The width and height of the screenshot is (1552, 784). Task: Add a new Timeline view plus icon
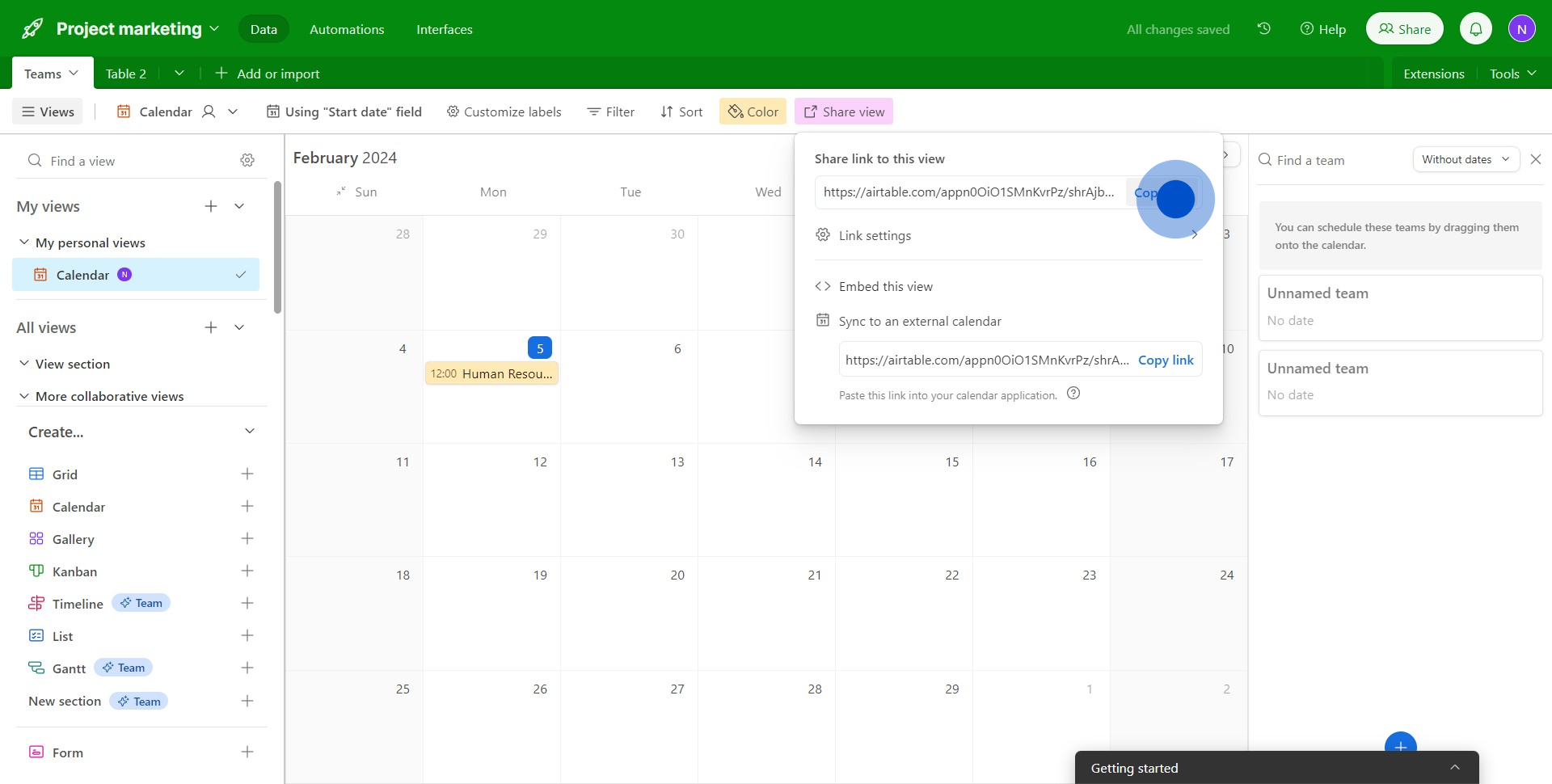(x=247, y=603)
